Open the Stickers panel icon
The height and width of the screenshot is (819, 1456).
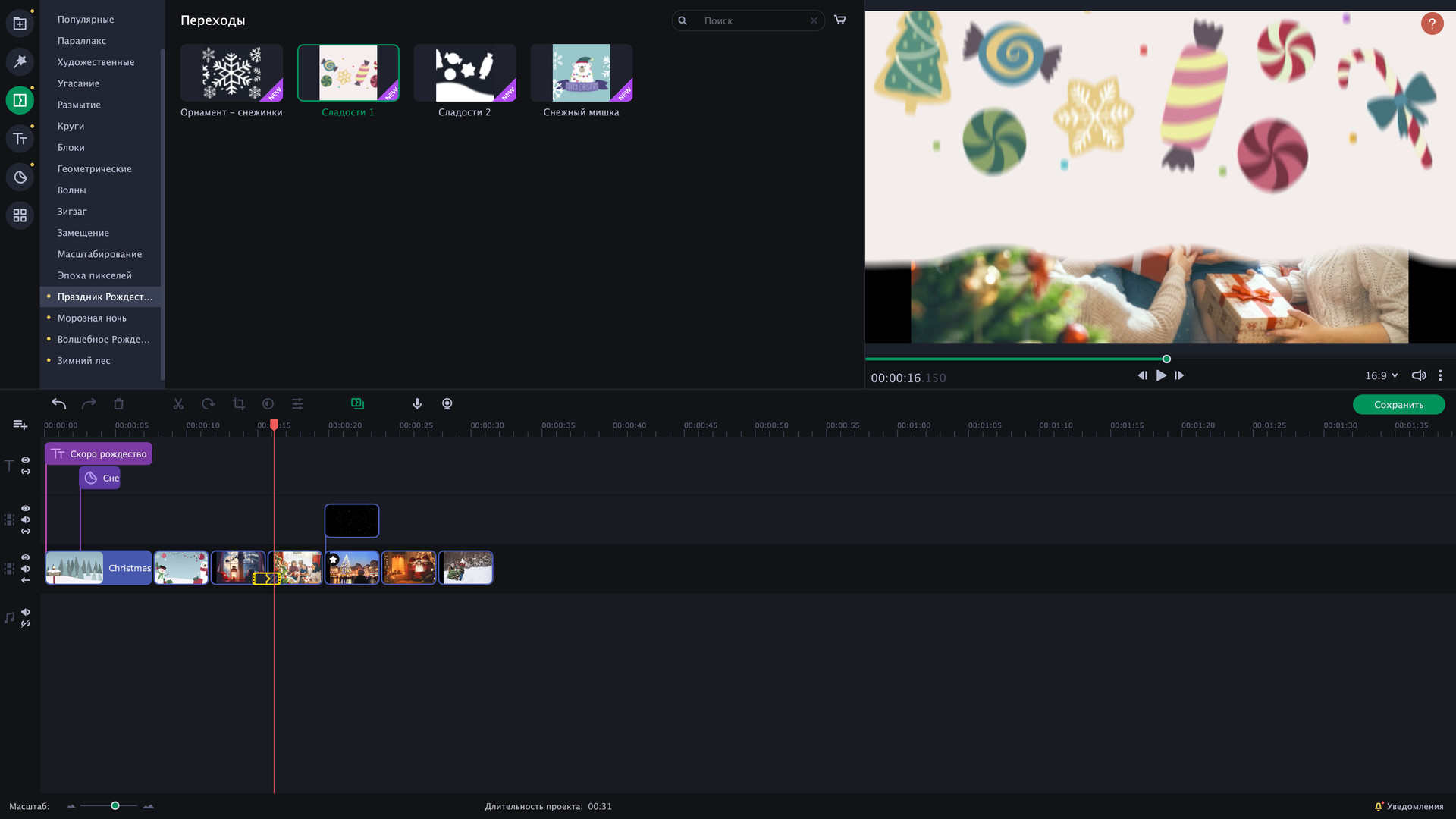20,177
